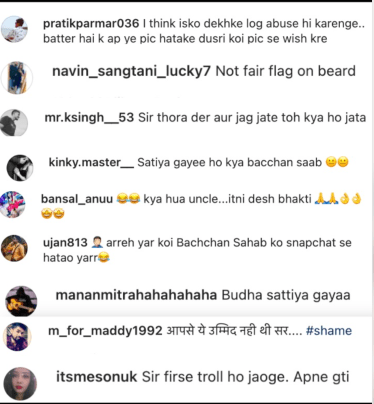The height and width of the screenshot is (404, 374).
Task: Click the #shame hashtag link
Action: [329, 331]
